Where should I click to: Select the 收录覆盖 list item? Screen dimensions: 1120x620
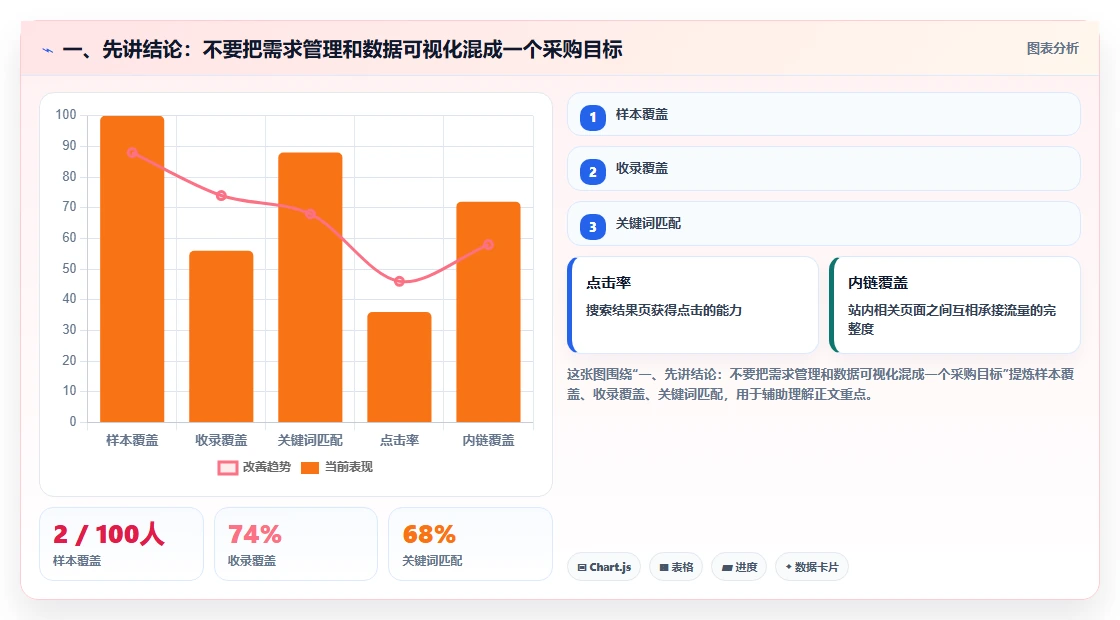click(x=824, y=169)
